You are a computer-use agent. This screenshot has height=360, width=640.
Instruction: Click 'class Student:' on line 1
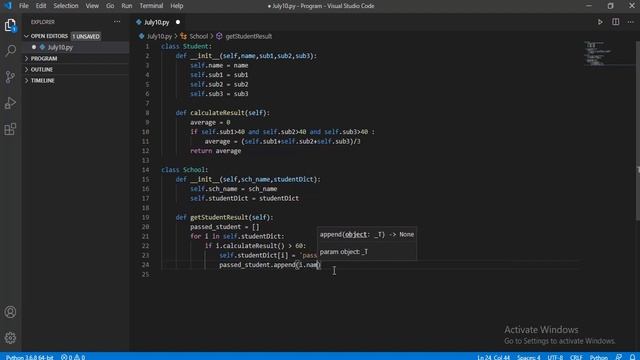click(187, 47)
